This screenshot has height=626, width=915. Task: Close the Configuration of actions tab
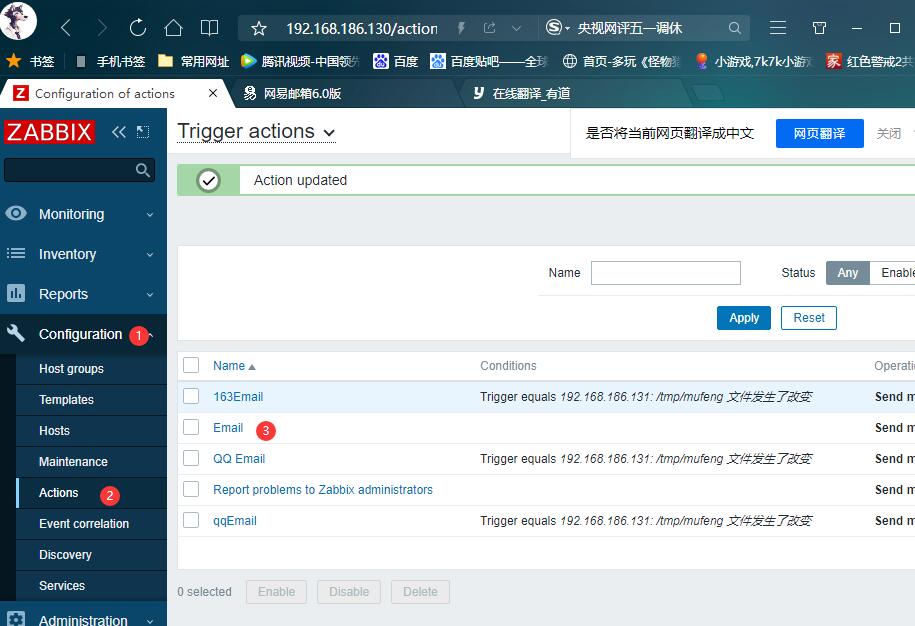(213, 93)
